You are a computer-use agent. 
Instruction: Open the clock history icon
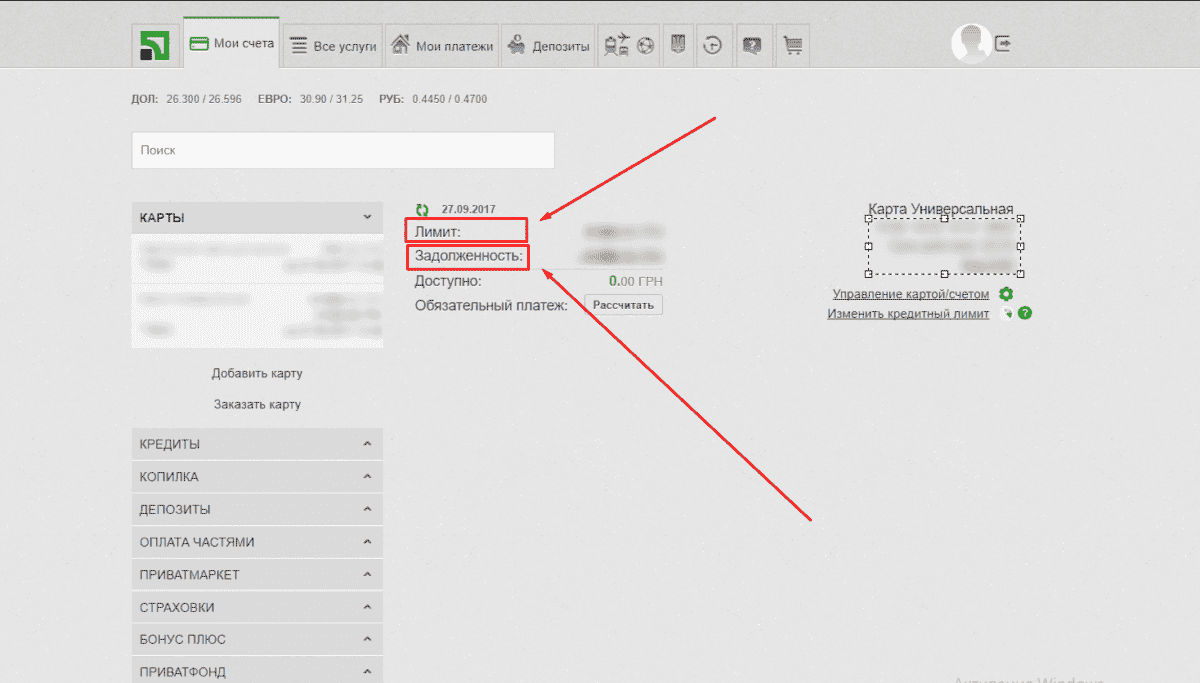712,45
